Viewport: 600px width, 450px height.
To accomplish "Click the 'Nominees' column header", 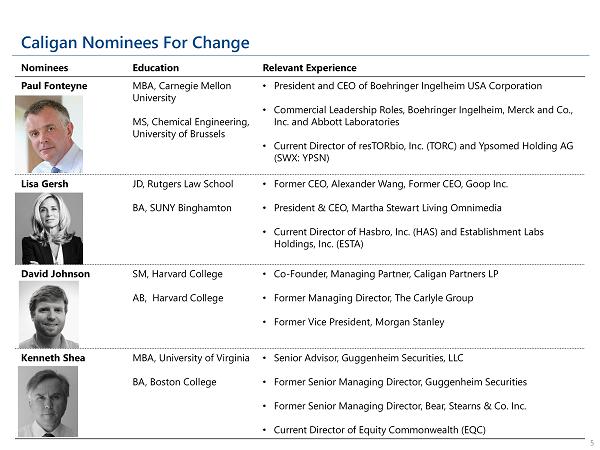I will (44, 68).
